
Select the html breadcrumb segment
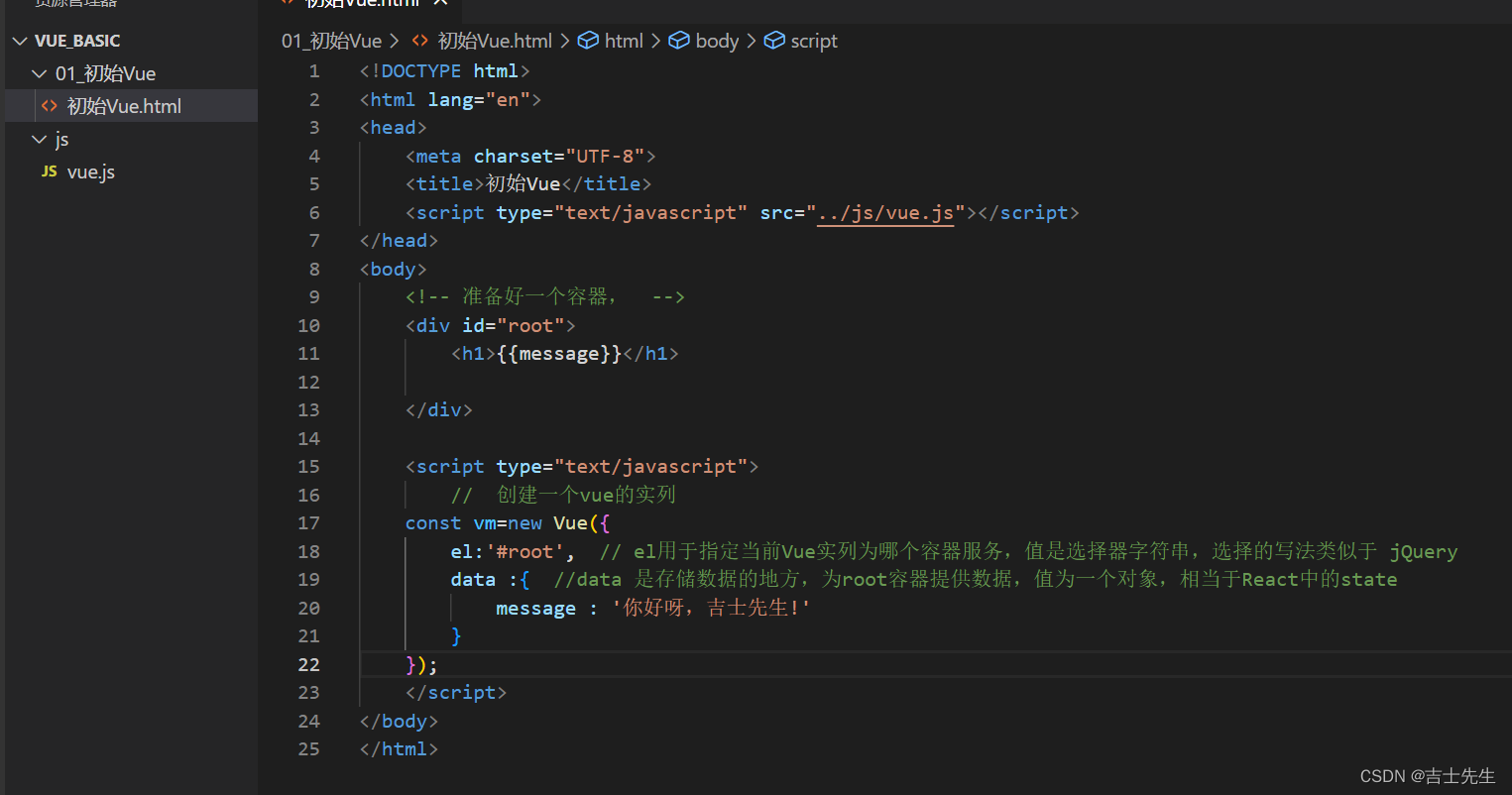[x=624, y=41]
